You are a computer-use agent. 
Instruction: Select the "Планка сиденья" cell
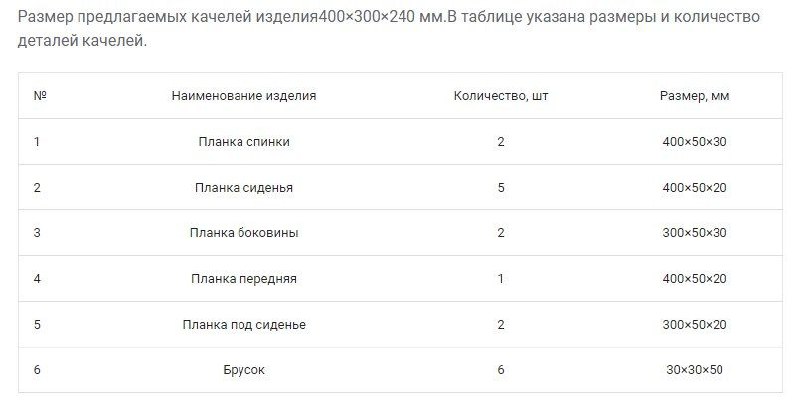(x=244, y=187)
